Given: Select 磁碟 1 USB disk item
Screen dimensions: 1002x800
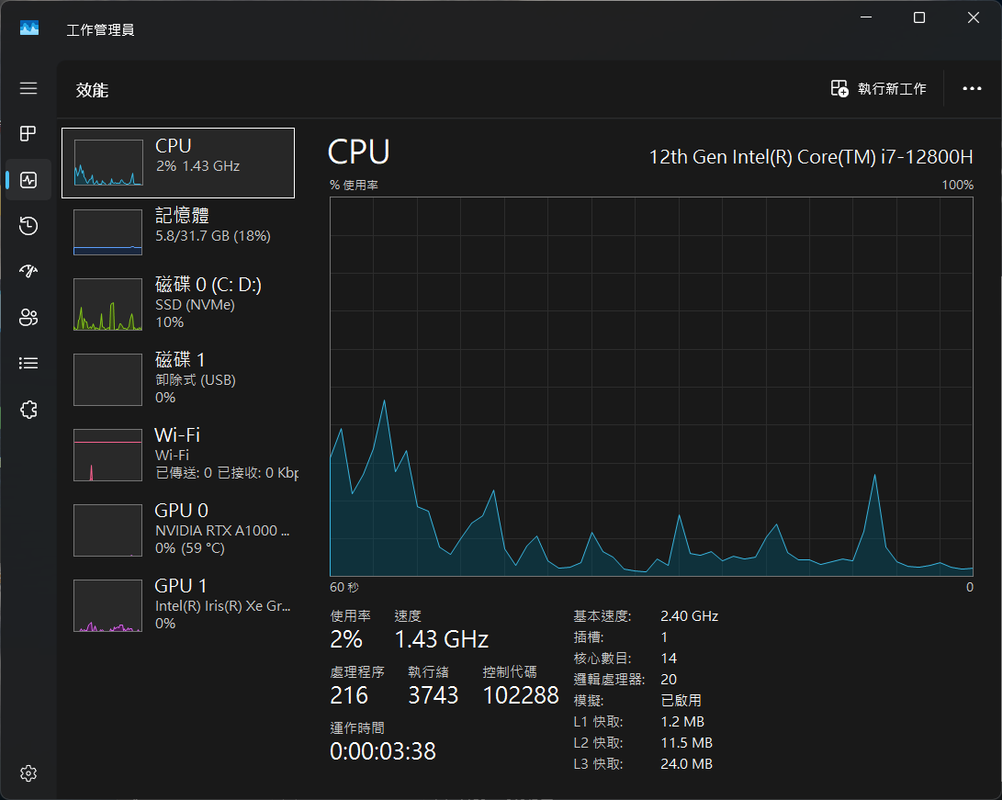Looking at the screenshot, I should (x=178, y=379).
